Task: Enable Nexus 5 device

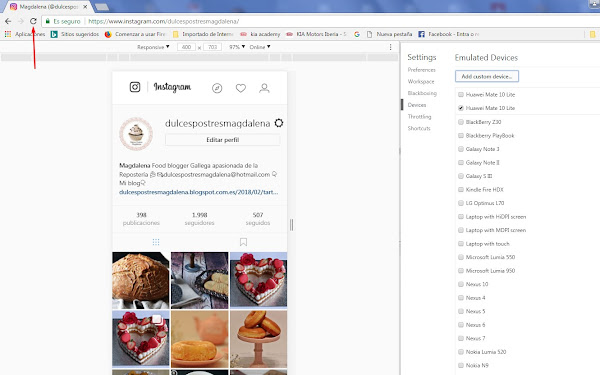Action: coord(461,311)
